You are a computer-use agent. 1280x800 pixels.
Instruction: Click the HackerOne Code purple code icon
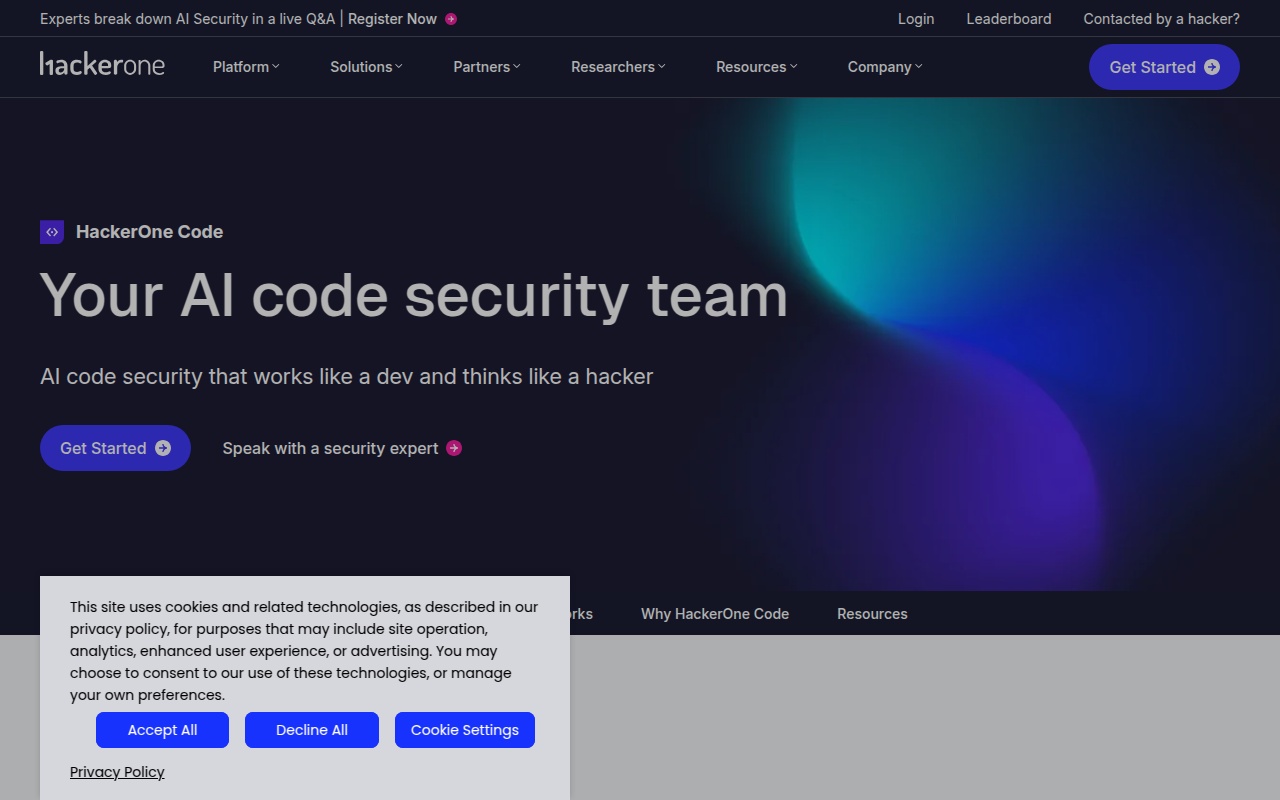pyautogui.click(x=52, y=232)
